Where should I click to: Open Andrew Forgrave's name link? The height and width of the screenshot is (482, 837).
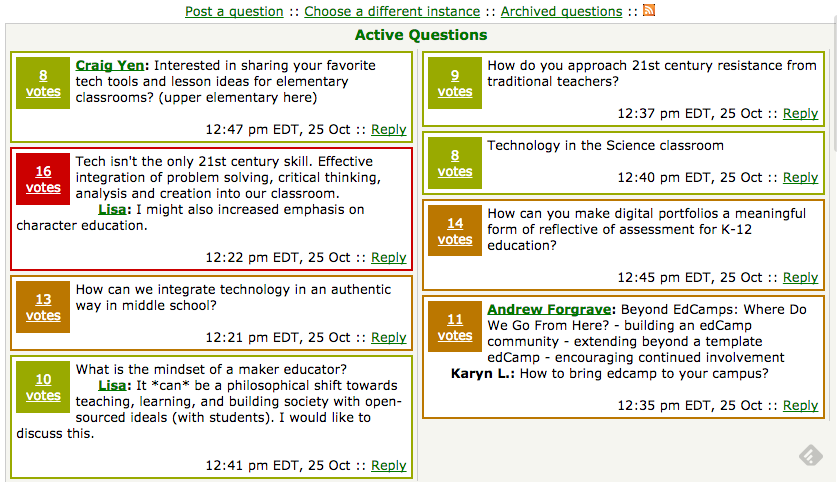[549, 309]
